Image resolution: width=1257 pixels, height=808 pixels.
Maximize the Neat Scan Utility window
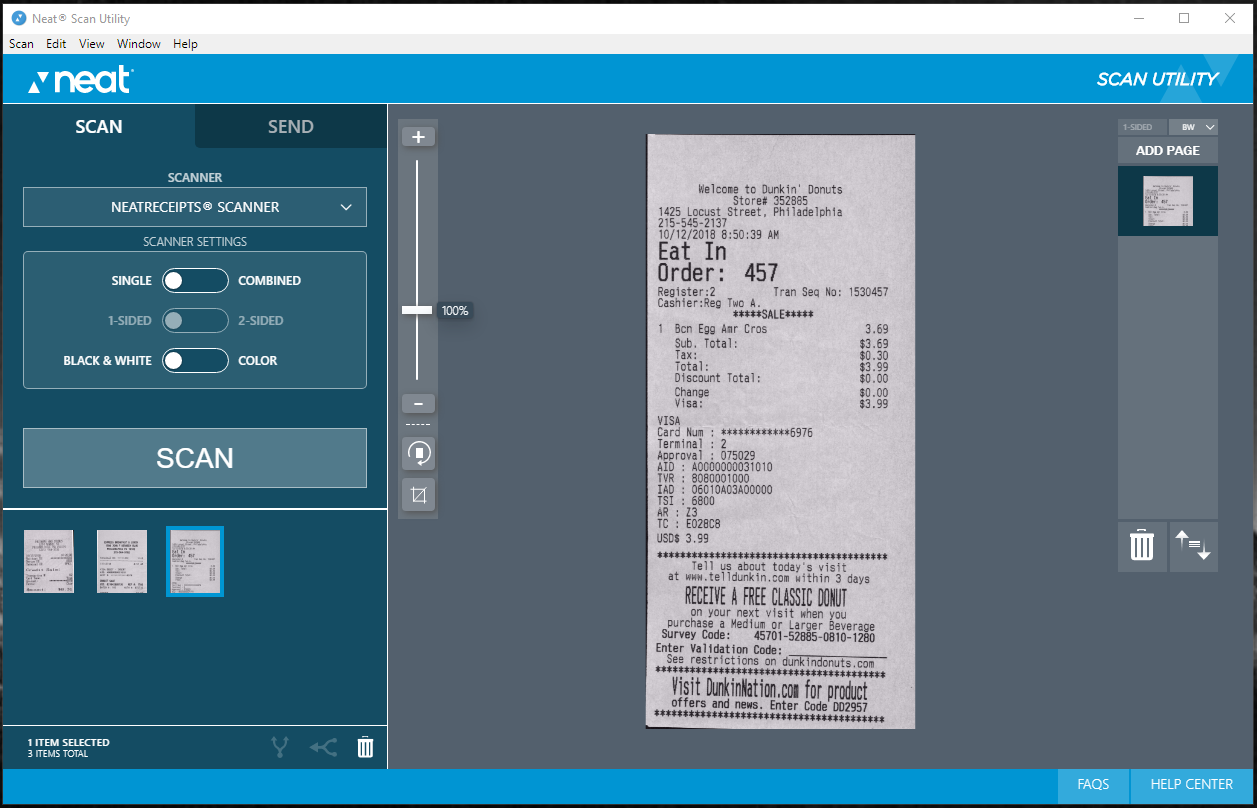pos(1184,18)
